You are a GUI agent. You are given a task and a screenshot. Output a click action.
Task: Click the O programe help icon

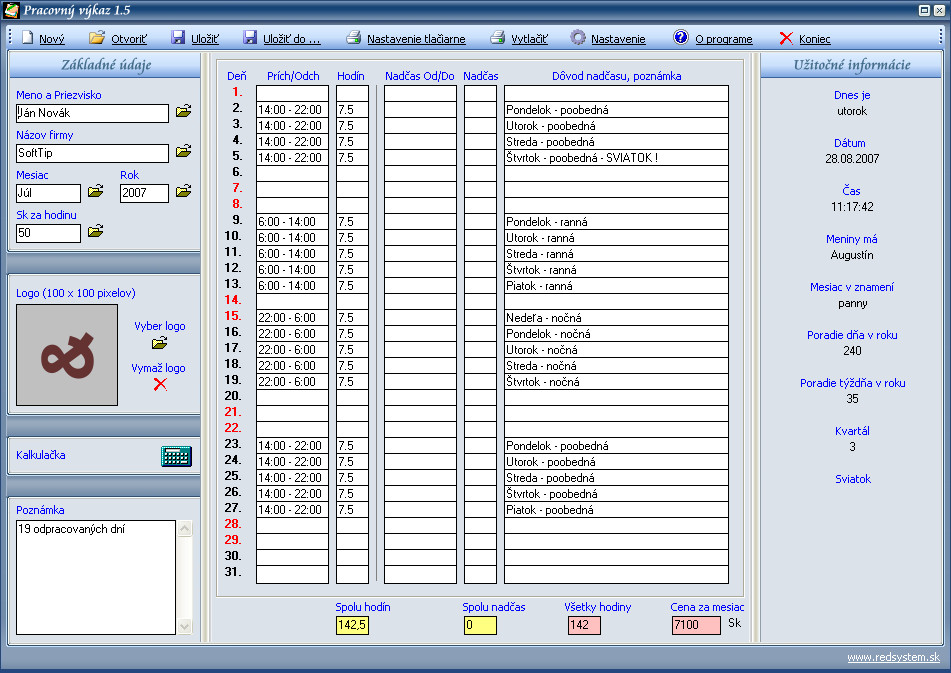[680, 38]
